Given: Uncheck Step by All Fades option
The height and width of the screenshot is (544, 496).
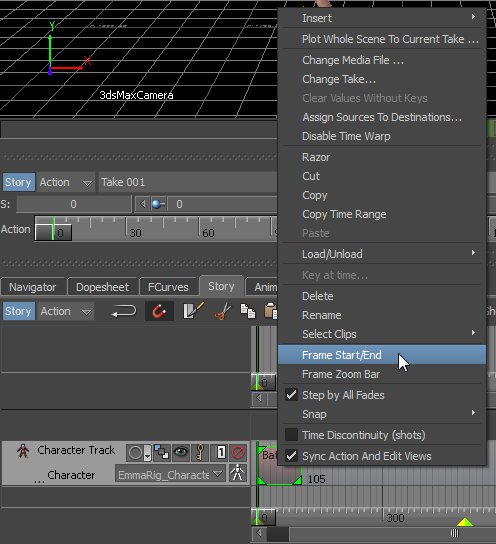Looking at the screenshot, I should tap(291, 395).
